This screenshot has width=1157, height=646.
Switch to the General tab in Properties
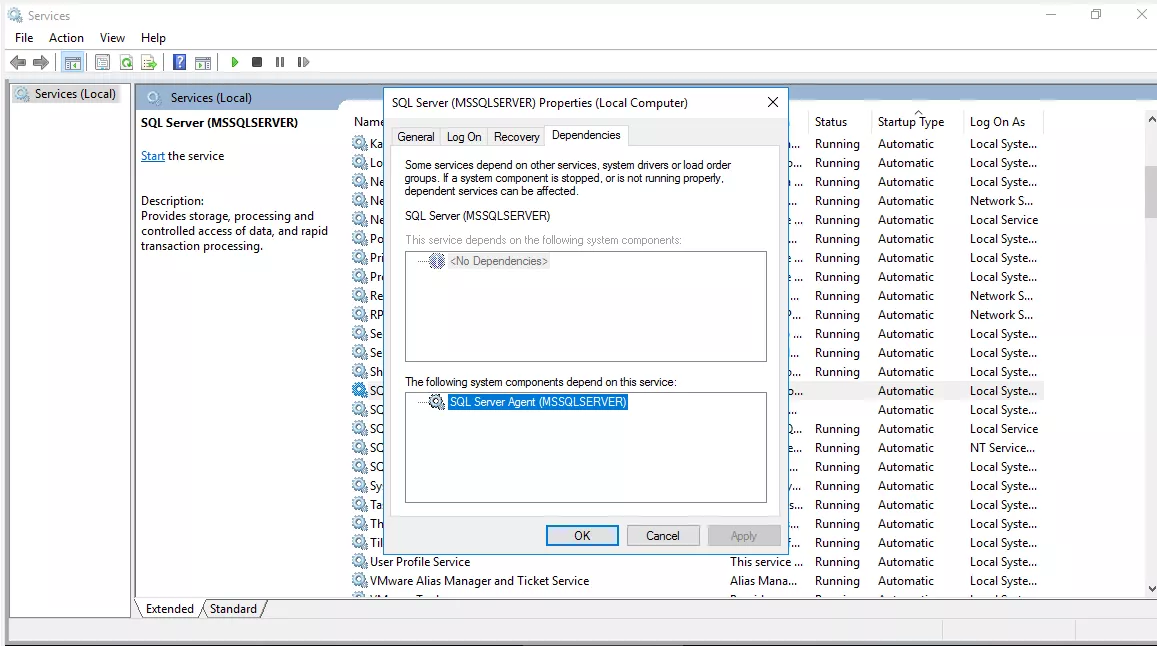click(415, 137)
